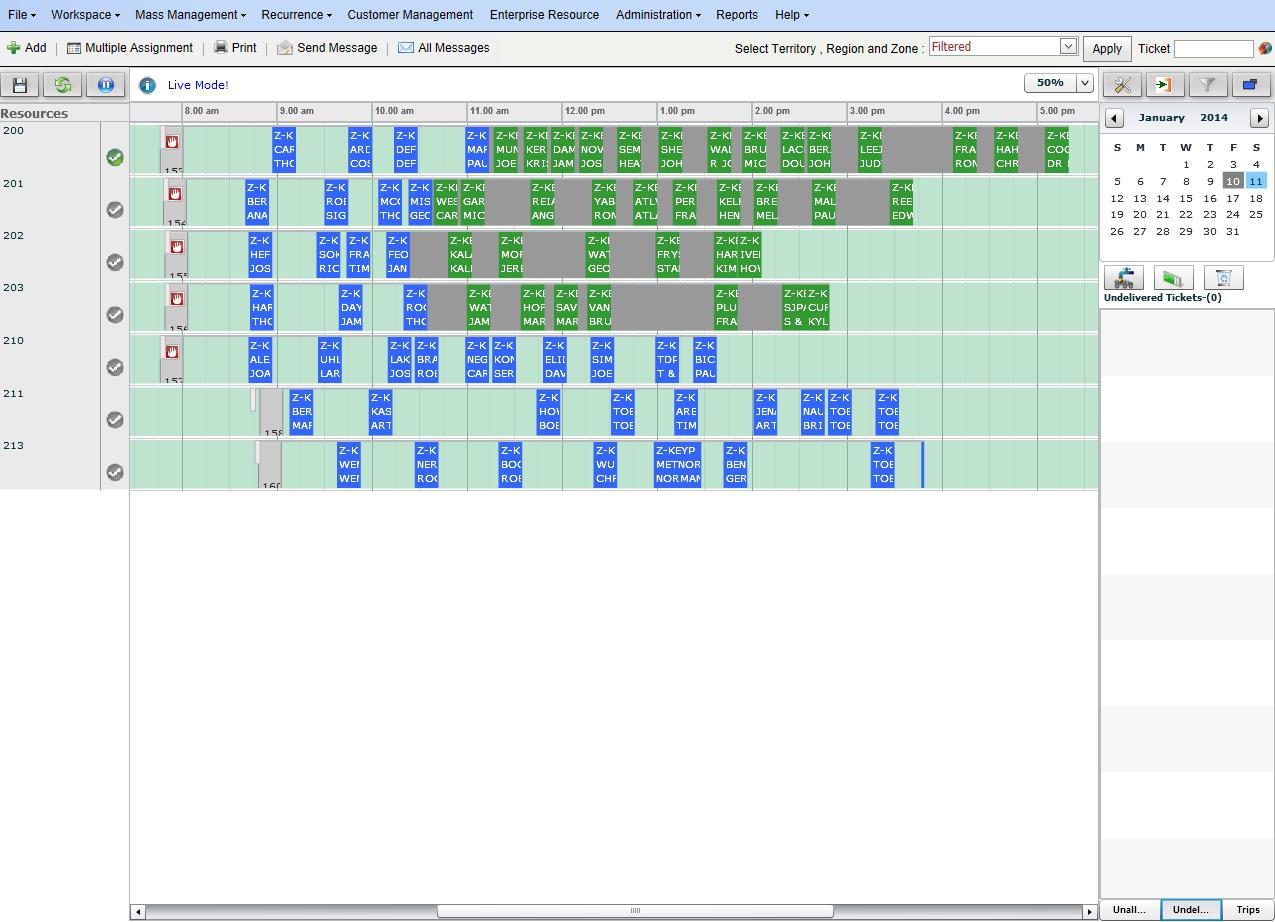
Task: Open Reports
Action: [737, 15]
